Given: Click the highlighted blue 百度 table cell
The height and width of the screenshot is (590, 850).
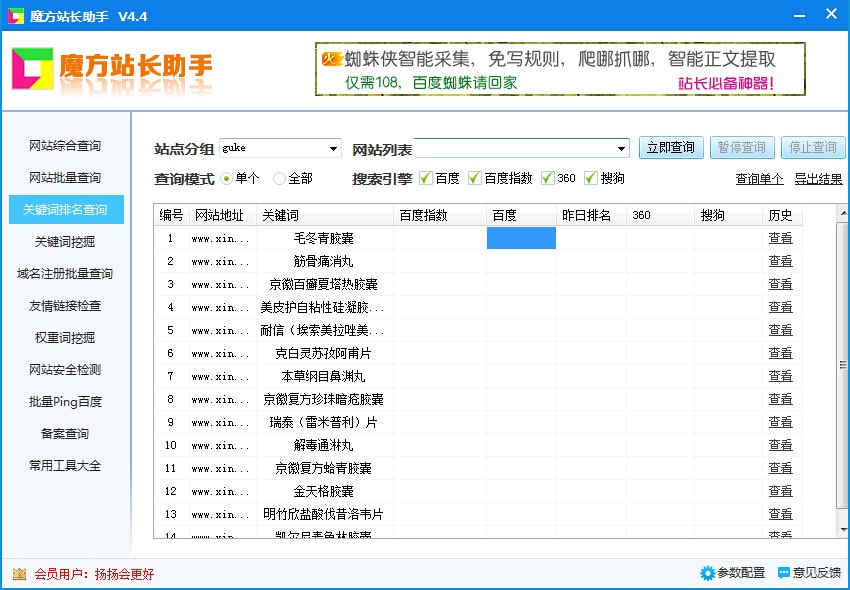Looking at the screenshot, I should pyautogui.click(x=519, y=237).
